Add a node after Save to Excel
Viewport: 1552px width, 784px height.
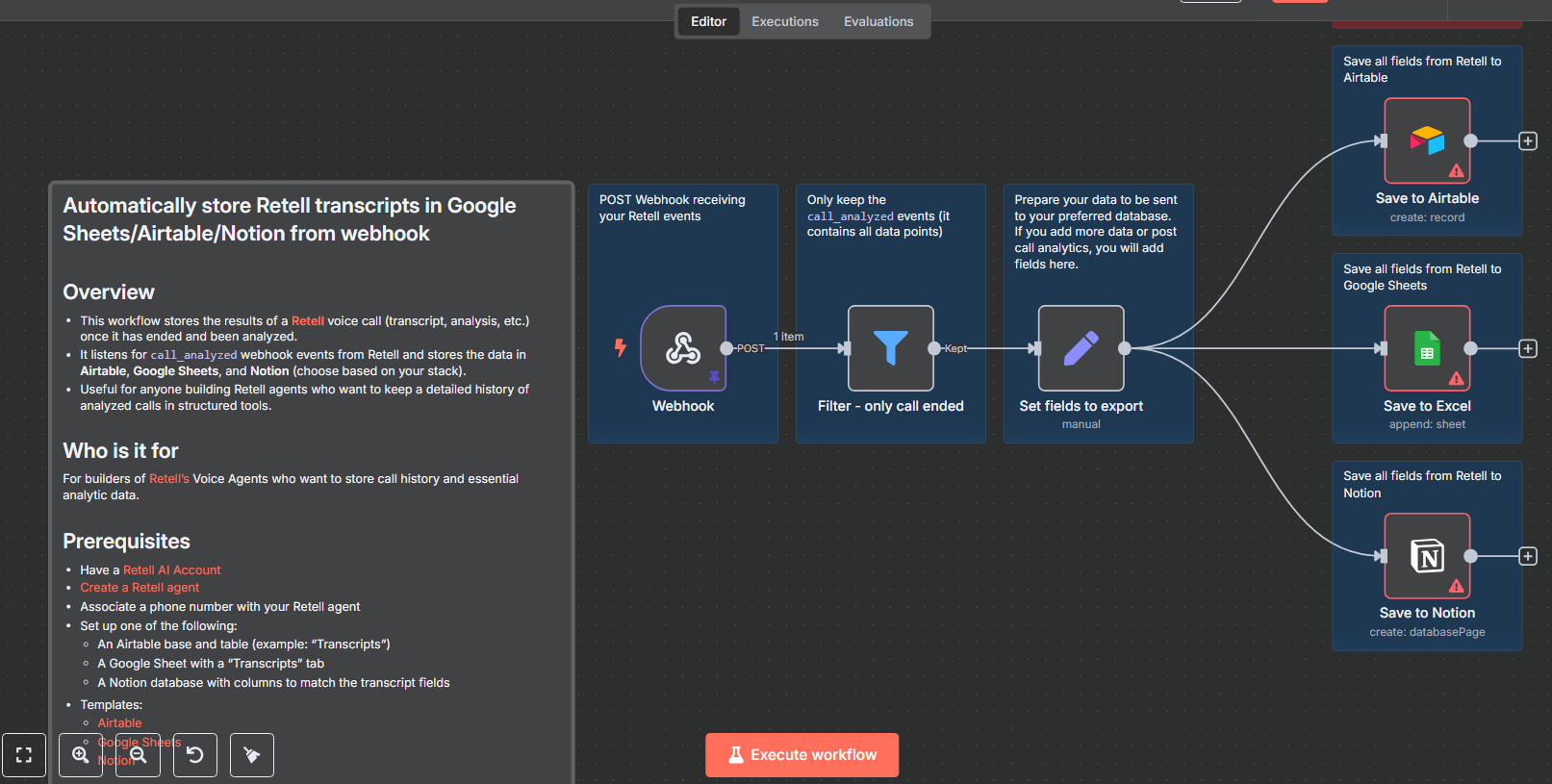[1528, 348]
